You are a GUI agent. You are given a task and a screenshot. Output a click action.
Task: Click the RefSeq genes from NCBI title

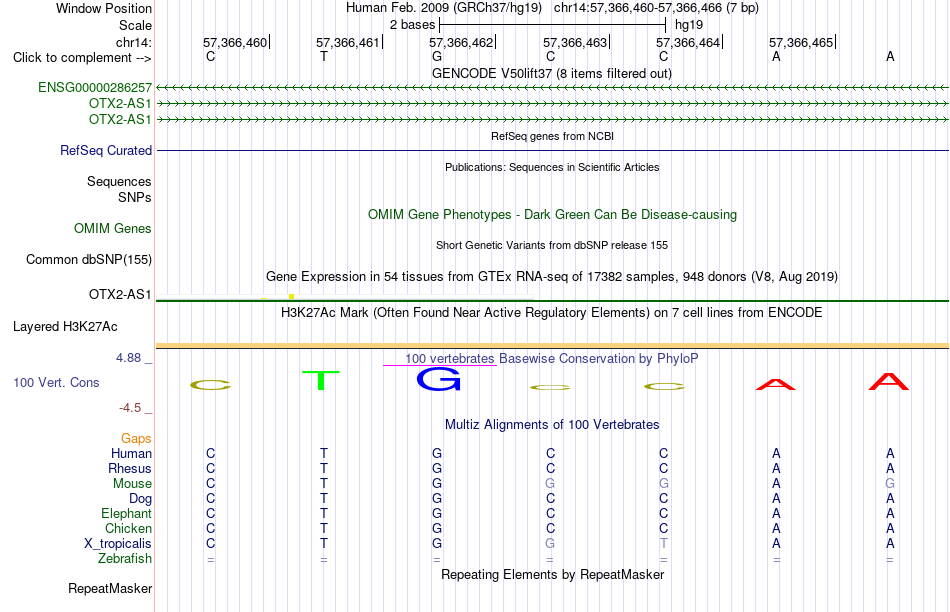[553, 136]
